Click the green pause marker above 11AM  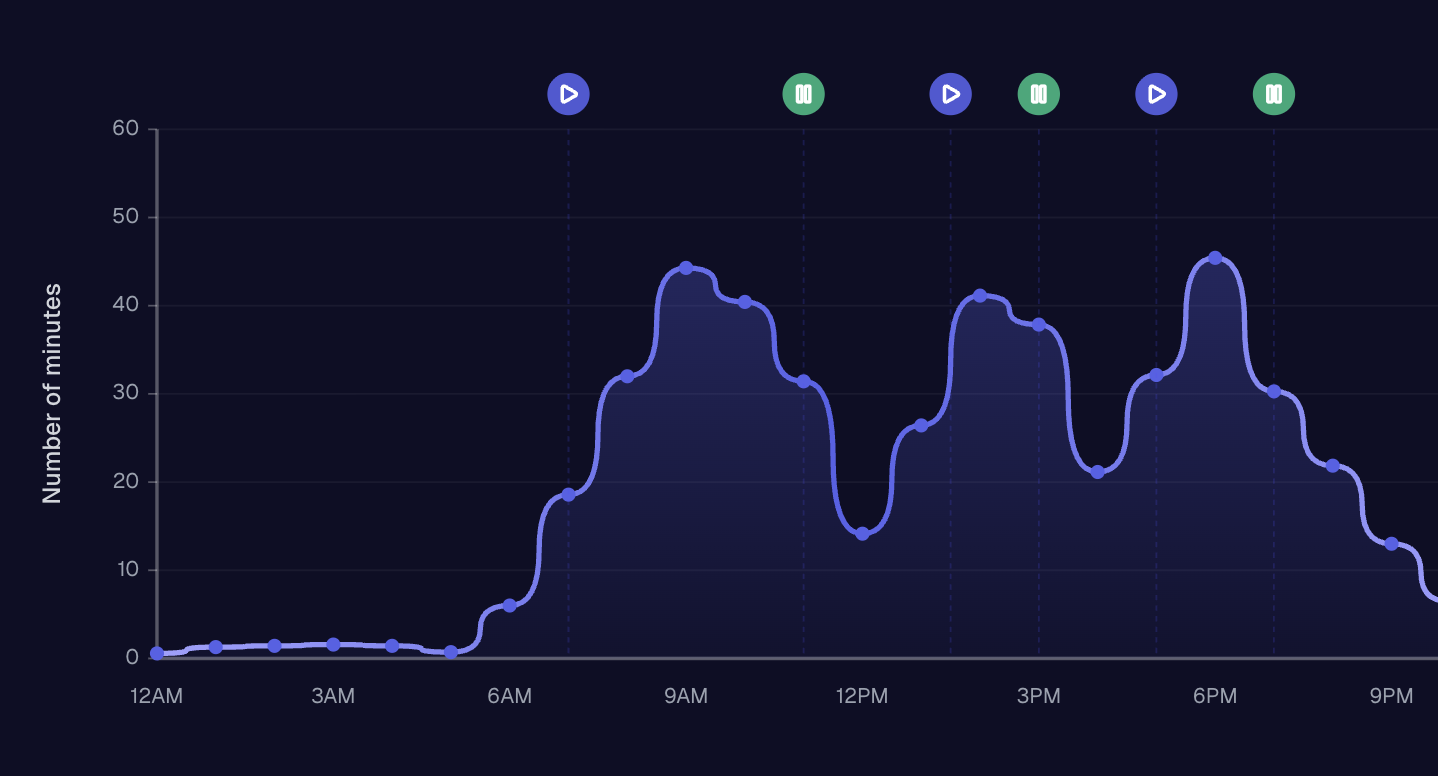(804, 94)
